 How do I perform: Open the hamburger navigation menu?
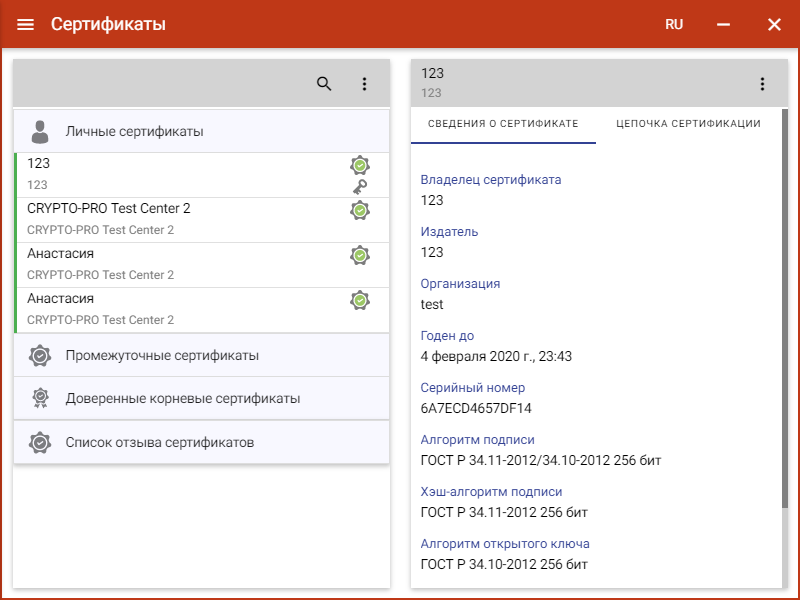[25, 24]
